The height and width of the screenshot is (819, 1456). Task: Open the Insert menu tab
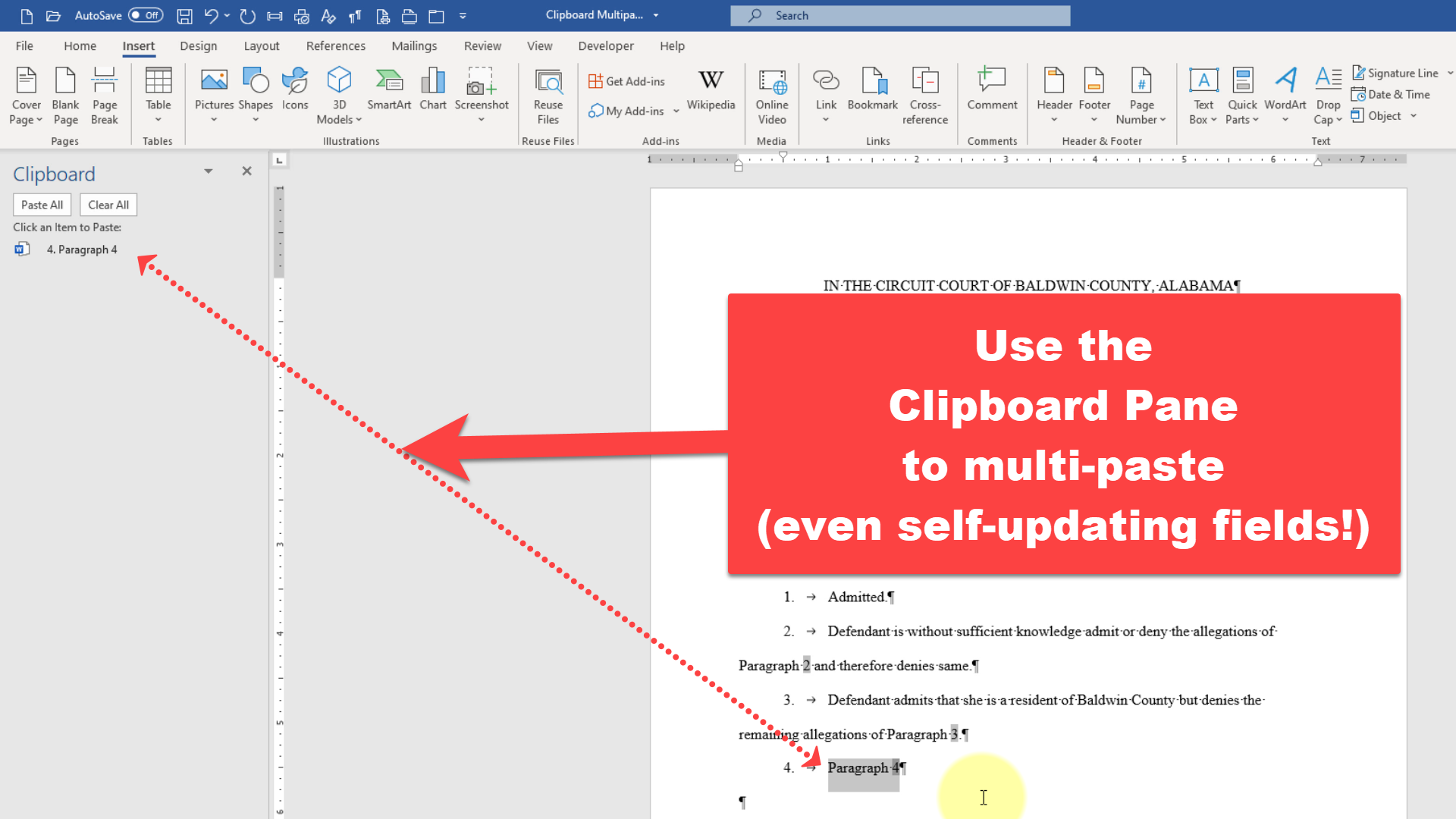coord(138,46)
